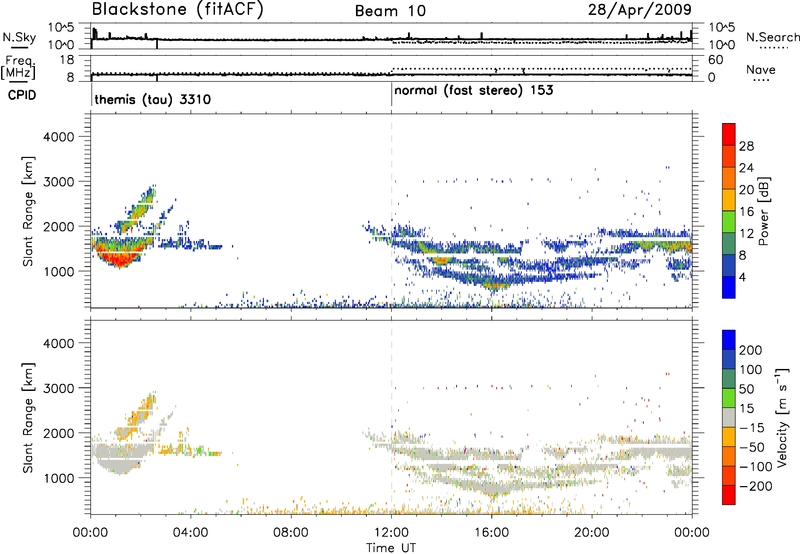Image resolution: width=800 pixels, height=554 pixels.
Task: Click the '-50' Velocity scale value
Action: point(752,447)
